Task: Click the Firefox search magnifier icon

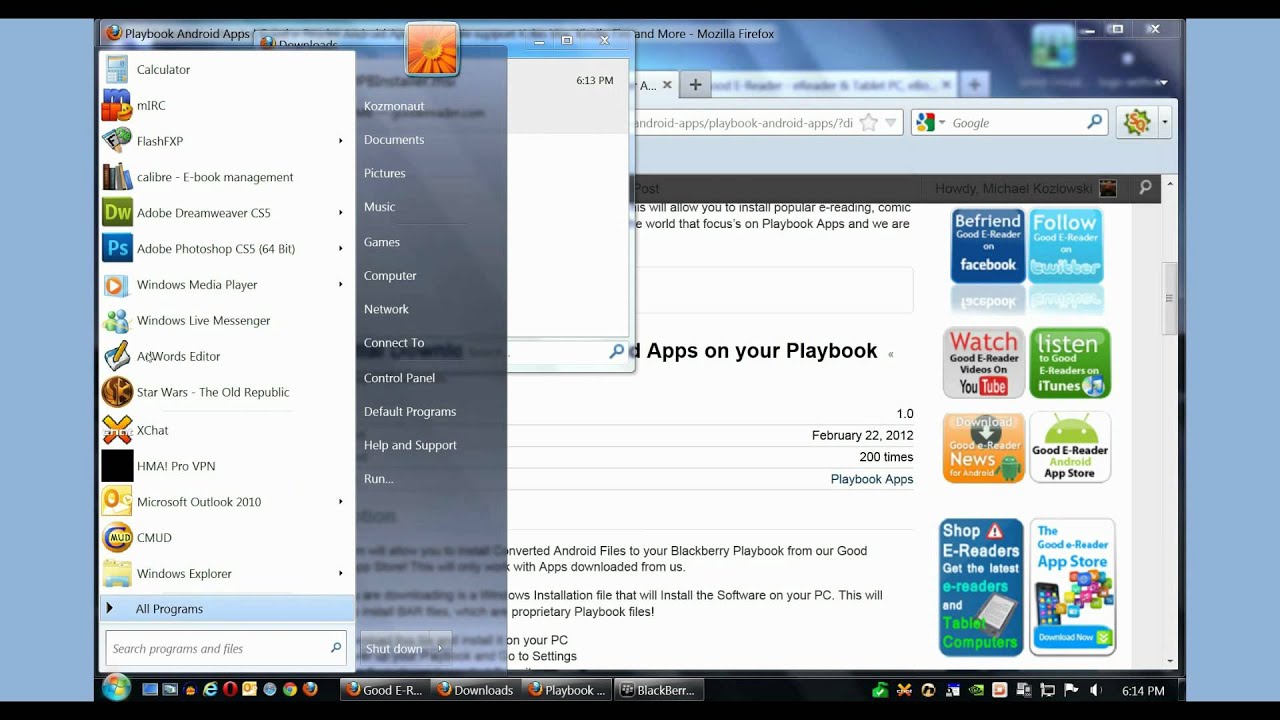Action: click(x=1094, y=122)
